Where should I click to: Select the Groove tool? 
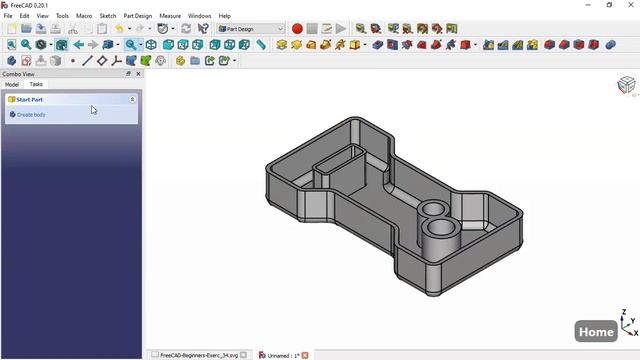pos(407,45)
